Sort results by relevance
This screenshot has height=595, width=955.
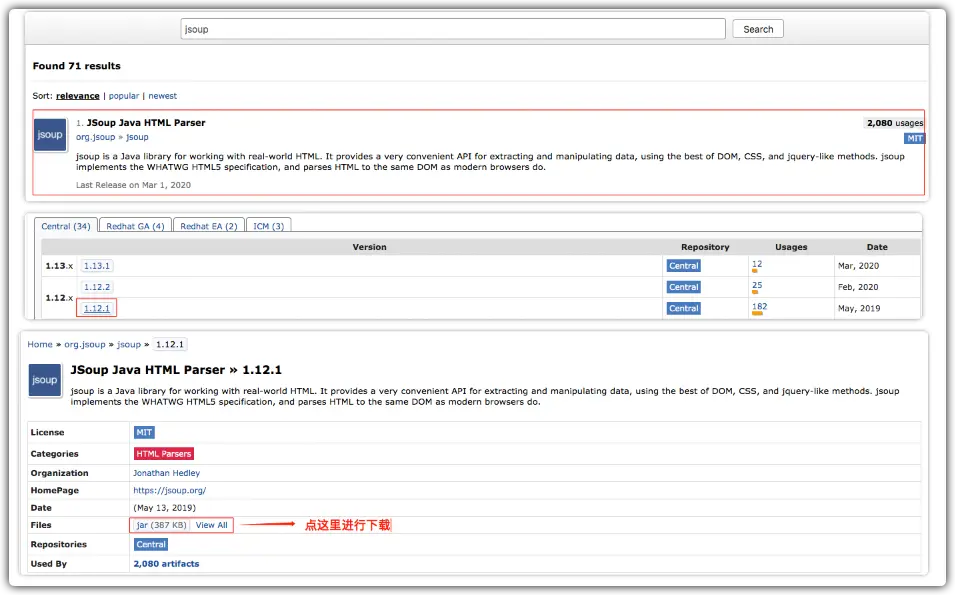[77, 96]
